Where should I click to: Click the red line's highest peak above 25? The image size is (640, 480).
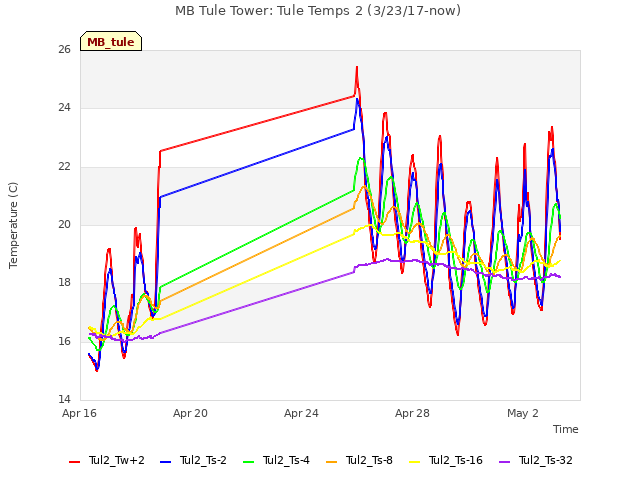point(357,67)
